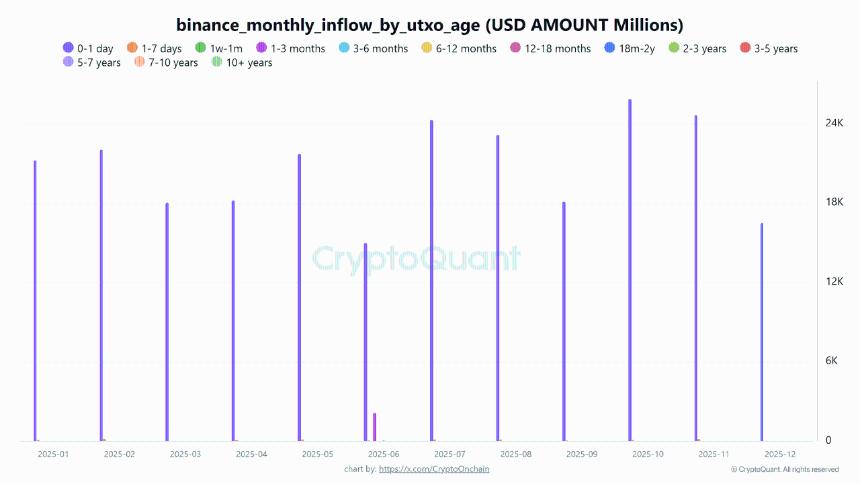The image size is (860, 484).
Task: Click the 2025-12 blue bar
Action: pos(762,332)
